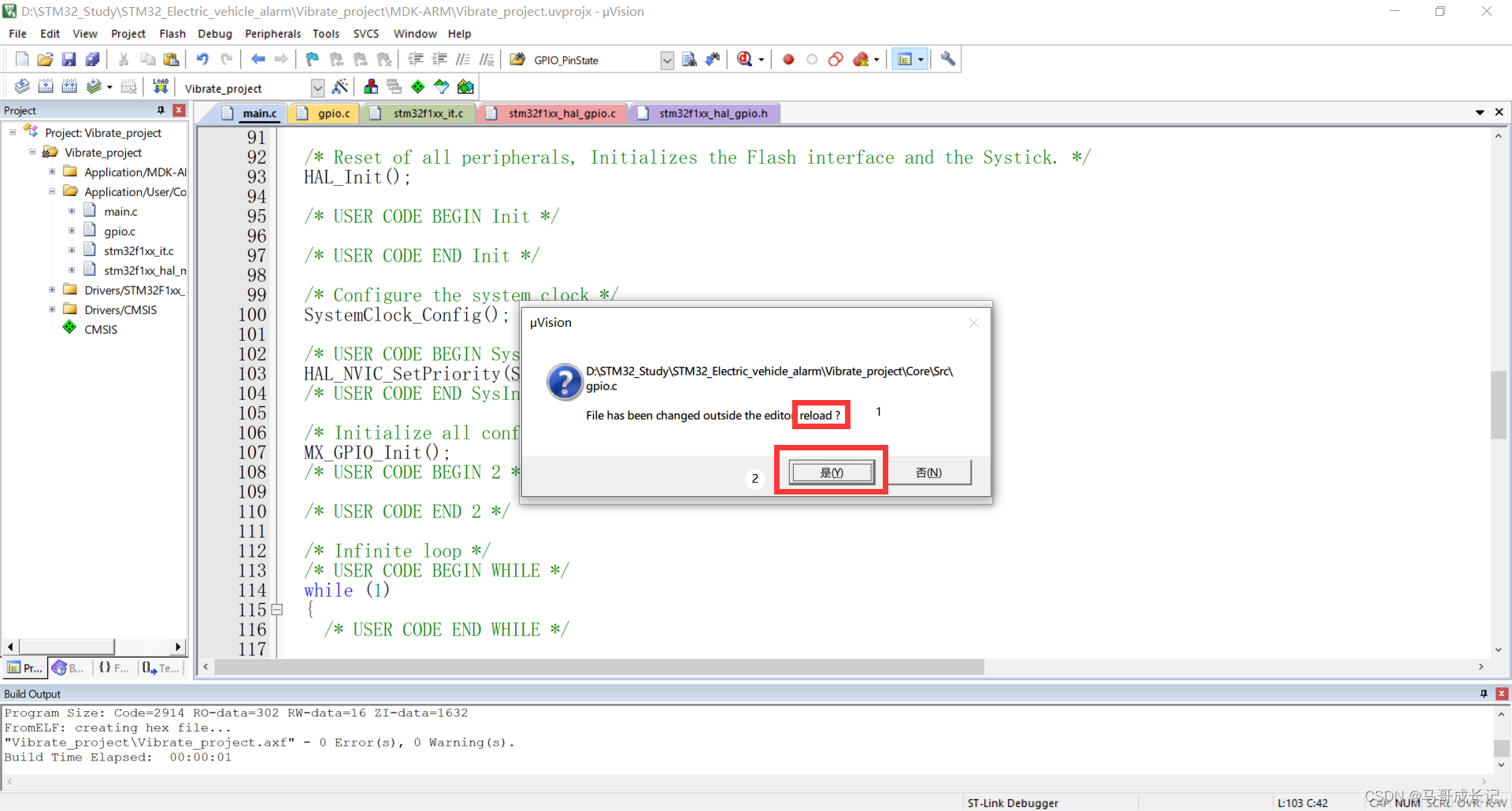Save the current file
The width and height of the screenshot is (1512, 811).
(69, 59)
